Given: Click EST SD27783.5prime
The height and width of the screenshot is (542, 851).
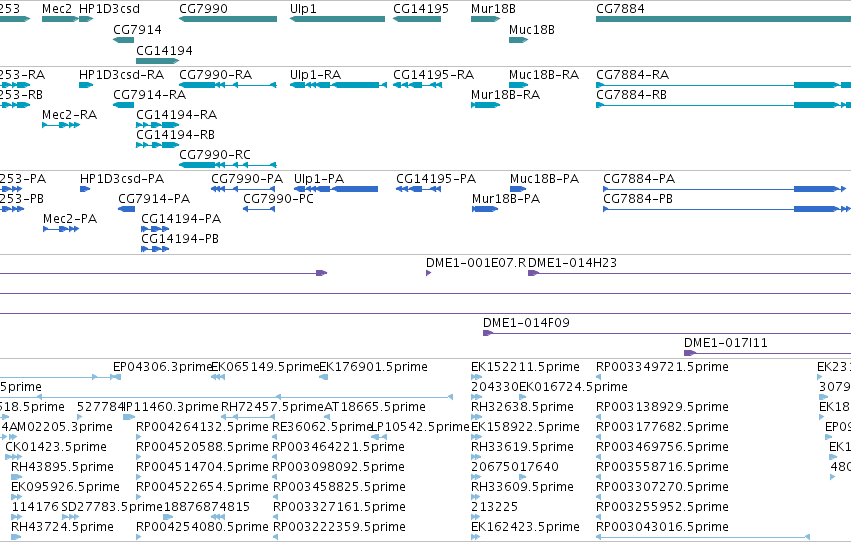Looking at the screenshot, I should 111,507.
